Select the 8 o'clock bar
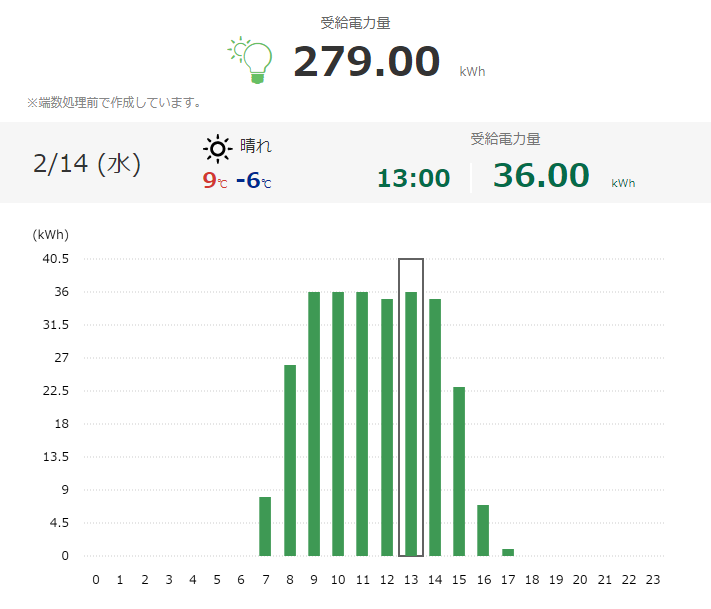711x609 pixels. pos(290,460)
